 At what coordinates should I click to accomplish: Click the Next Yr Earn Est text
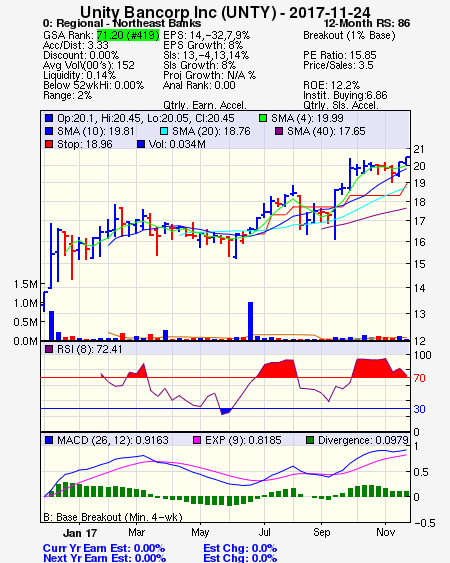click(105, 558)
